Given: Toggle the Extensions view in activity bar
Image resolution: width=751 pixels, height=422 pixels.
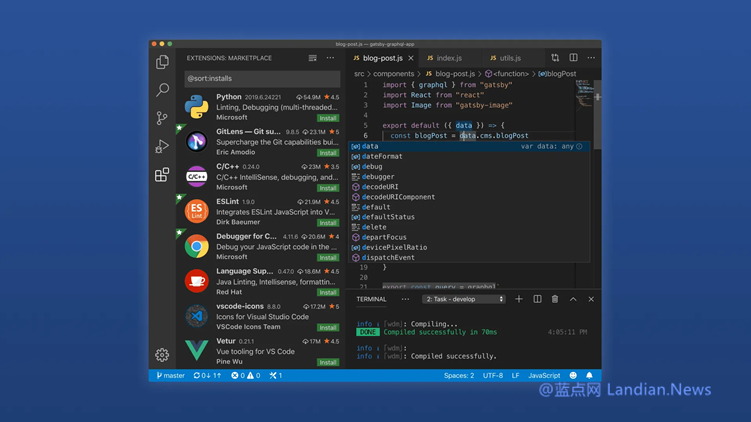Looking at the screenshot, I should (x=162, y=176).
